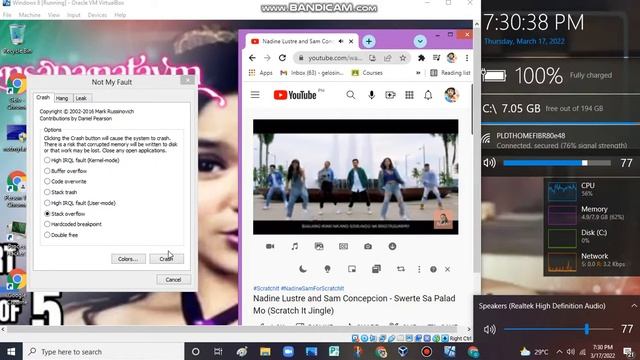Image resolution: width=640 pixels, height=360 pixels.
Task: Open the YouTube hamburger guide menu
Action: 255,95
